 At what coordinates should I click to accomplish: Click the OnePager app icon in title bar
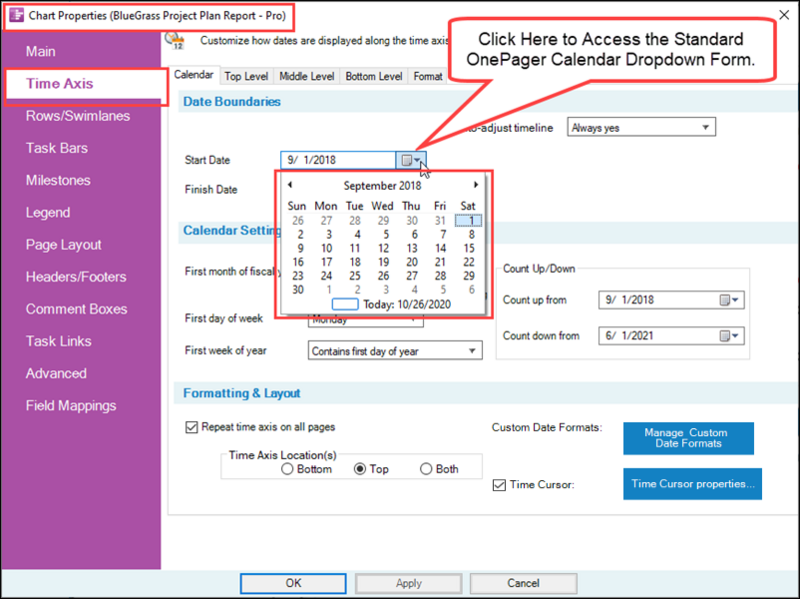pos(16,15)
